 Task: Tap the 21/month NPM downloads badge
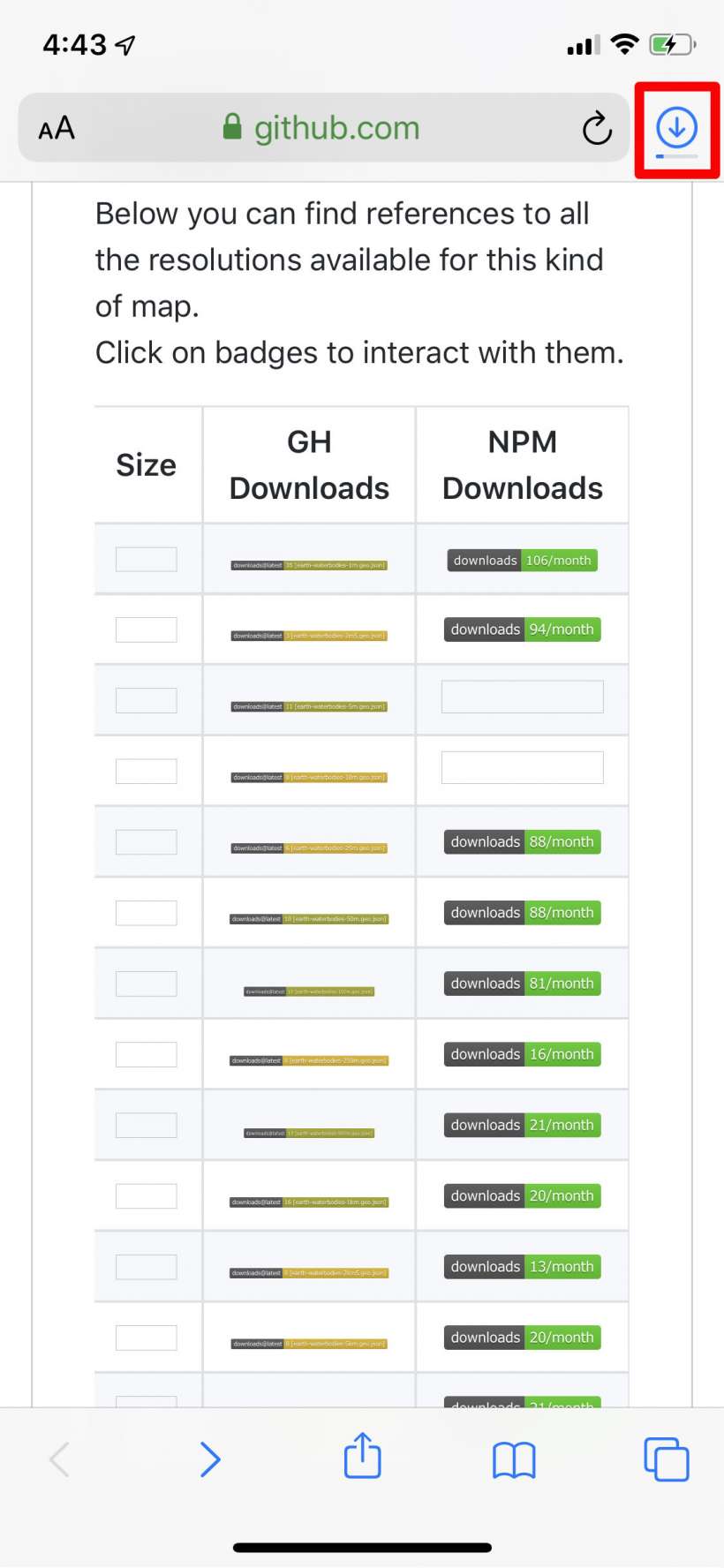click(x=522, y=1125)
